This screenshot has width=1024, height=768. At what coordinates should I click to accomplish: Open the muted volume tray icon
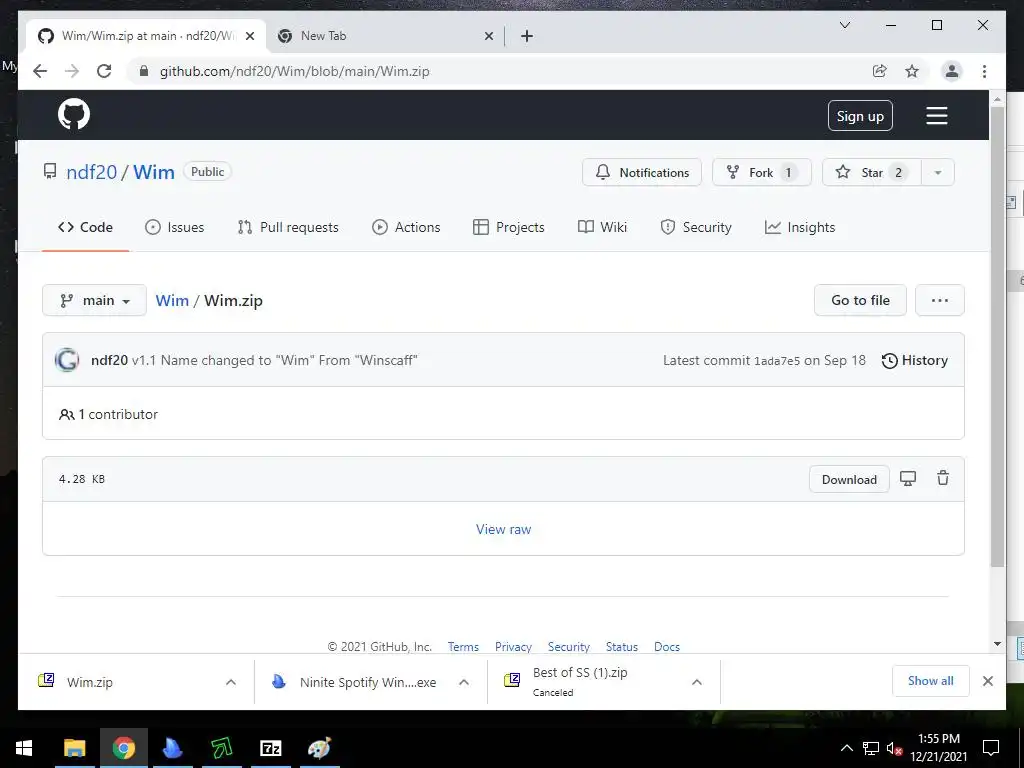pyautogui.click(x=894, y=748)
